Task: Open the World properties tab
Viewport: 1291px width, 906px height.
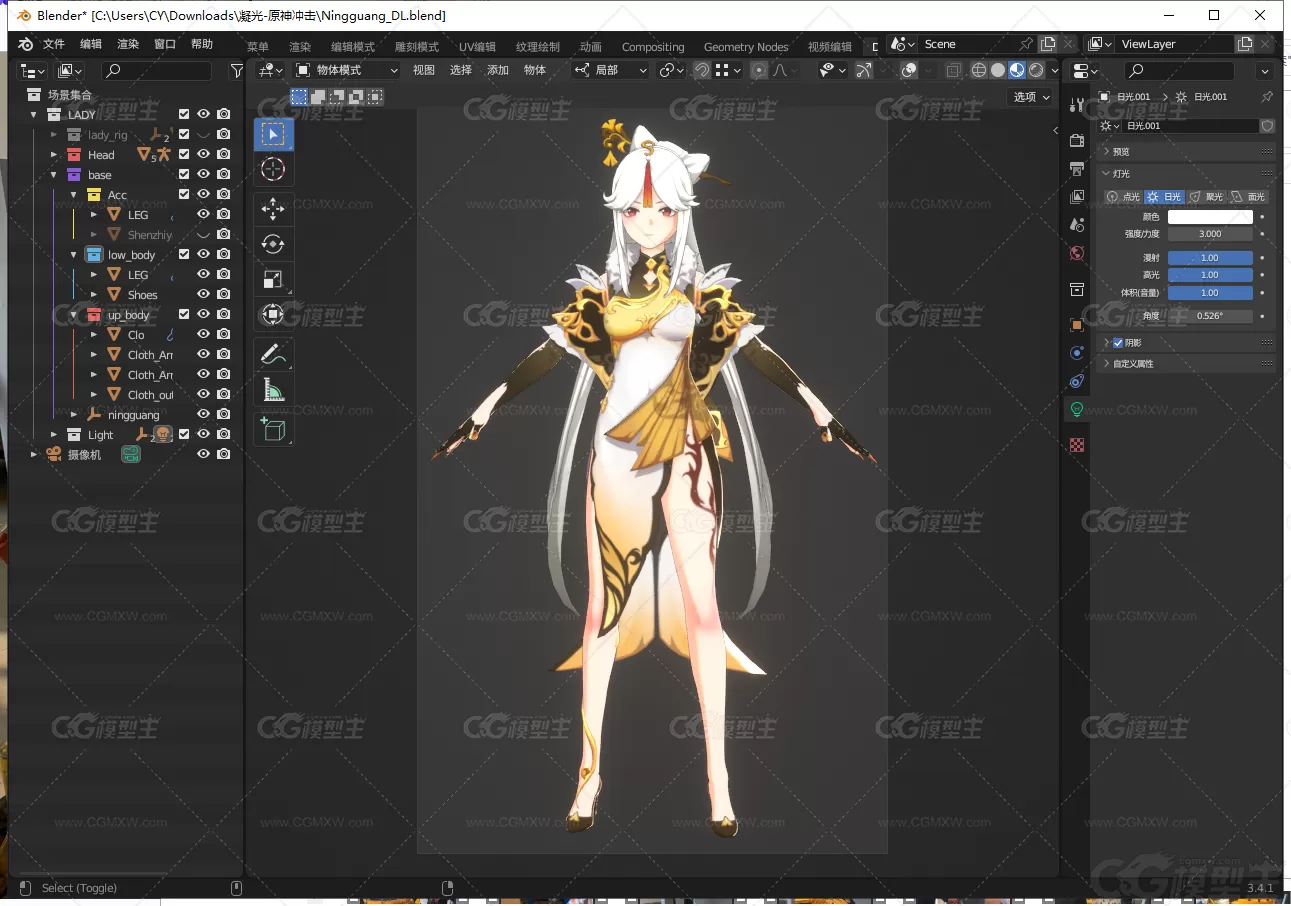Action: [x=1077, y=253]
